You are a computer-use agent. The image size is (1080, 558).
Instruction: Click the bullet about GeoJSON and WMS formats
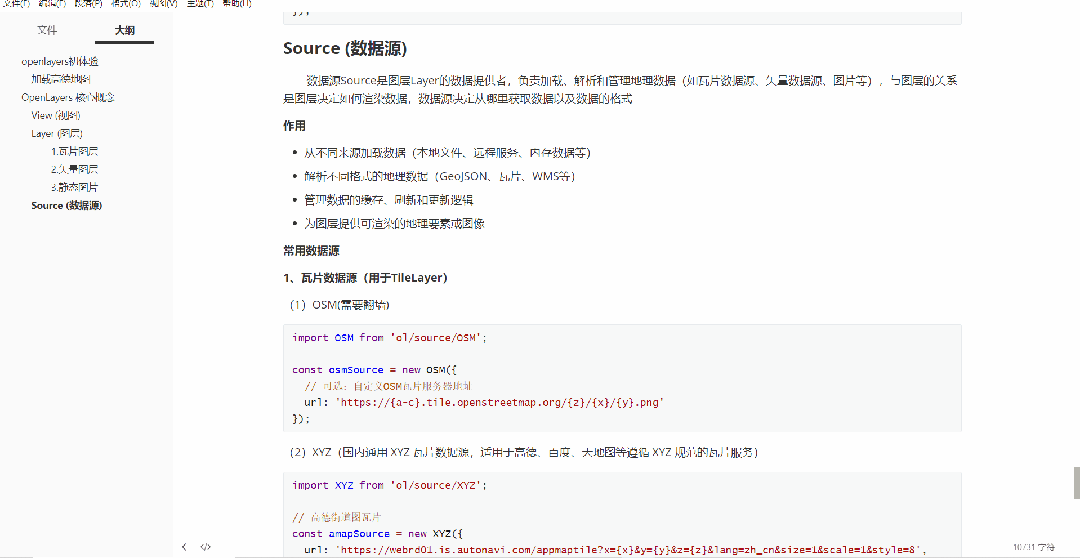439,176
